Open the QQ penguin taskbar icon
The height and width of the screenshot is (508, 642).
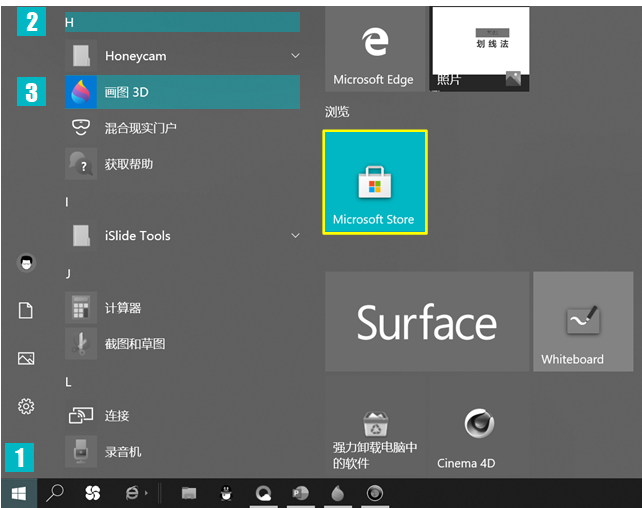[x=226, y=493]
